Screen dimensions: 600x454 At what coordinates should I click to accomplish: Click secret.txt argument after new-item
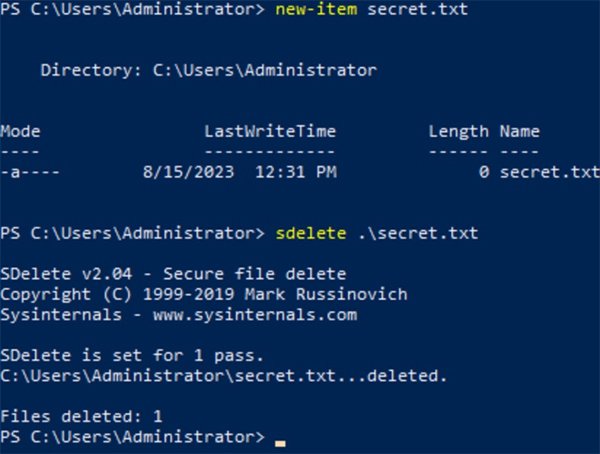pyautogui.click(x=405, y=11)
